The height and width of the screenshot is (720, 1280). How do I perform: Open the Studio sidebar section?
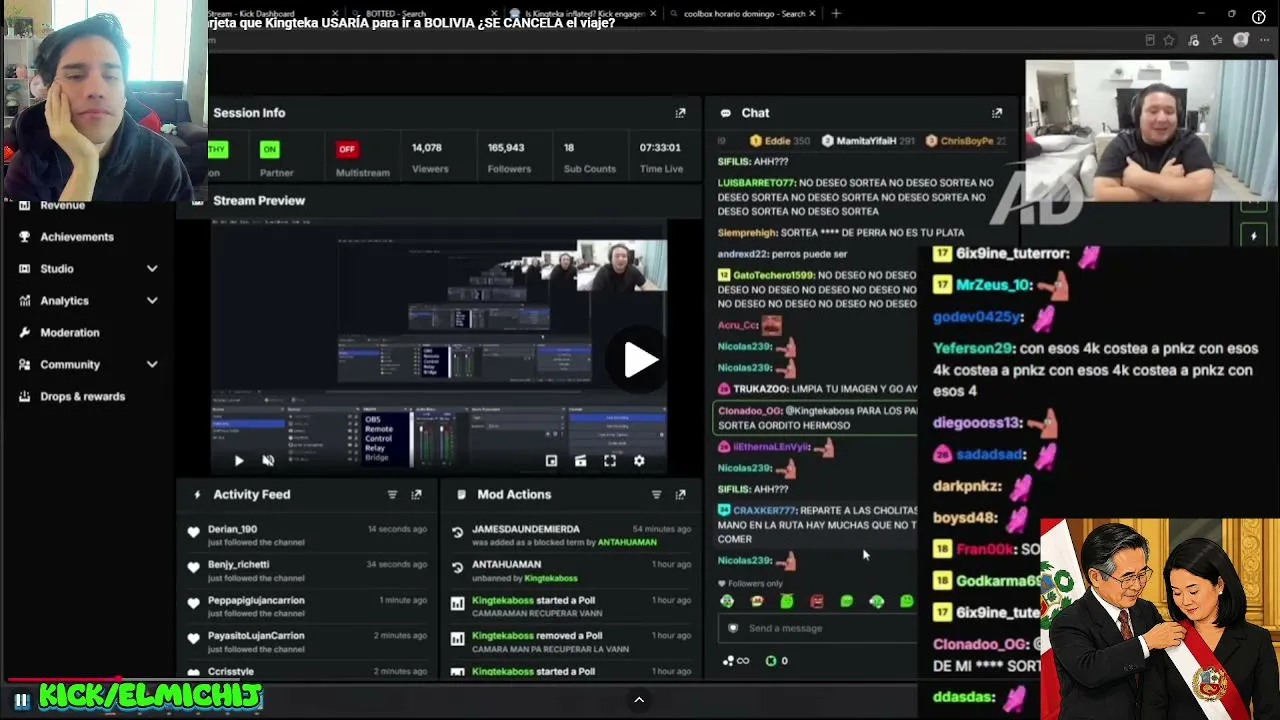57,269
